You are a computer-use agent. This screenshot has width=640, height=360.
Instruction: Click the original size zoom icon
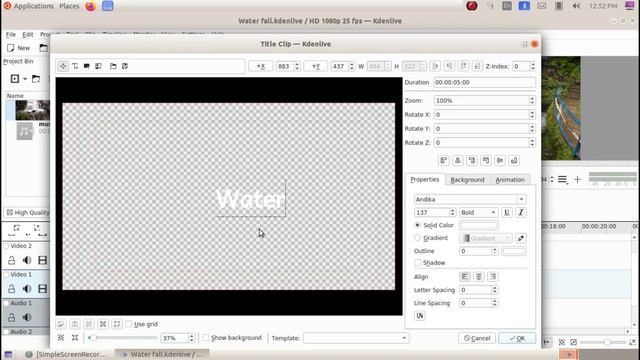click(75, 338)
